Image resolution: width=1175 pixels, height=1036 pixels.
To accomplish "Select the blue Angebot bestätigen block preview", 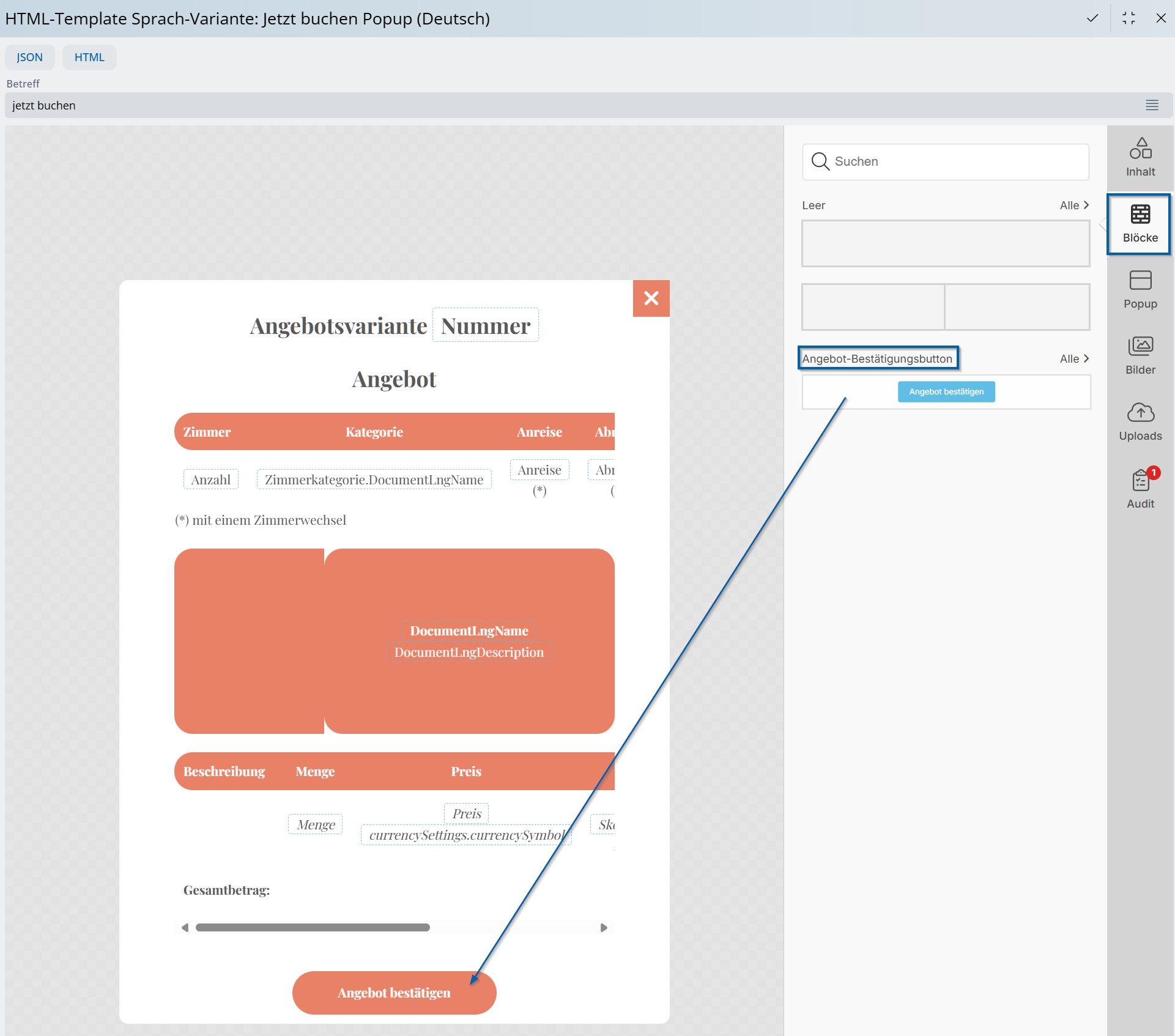I will pos(946,392).
